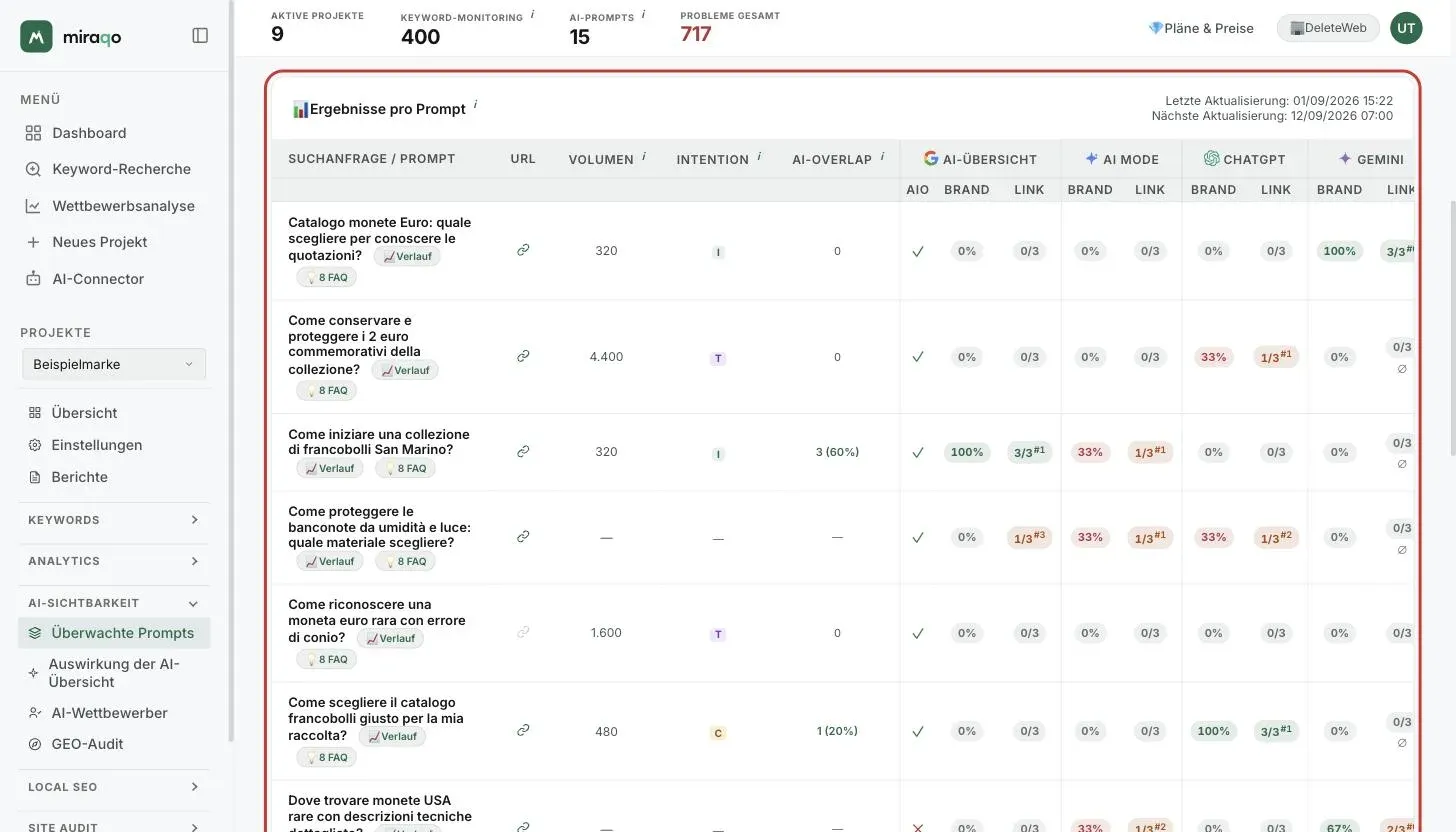Viewport: 1456px width, 832px height.
Task: Click the Volumen column info icon
Action: point(643,156)
